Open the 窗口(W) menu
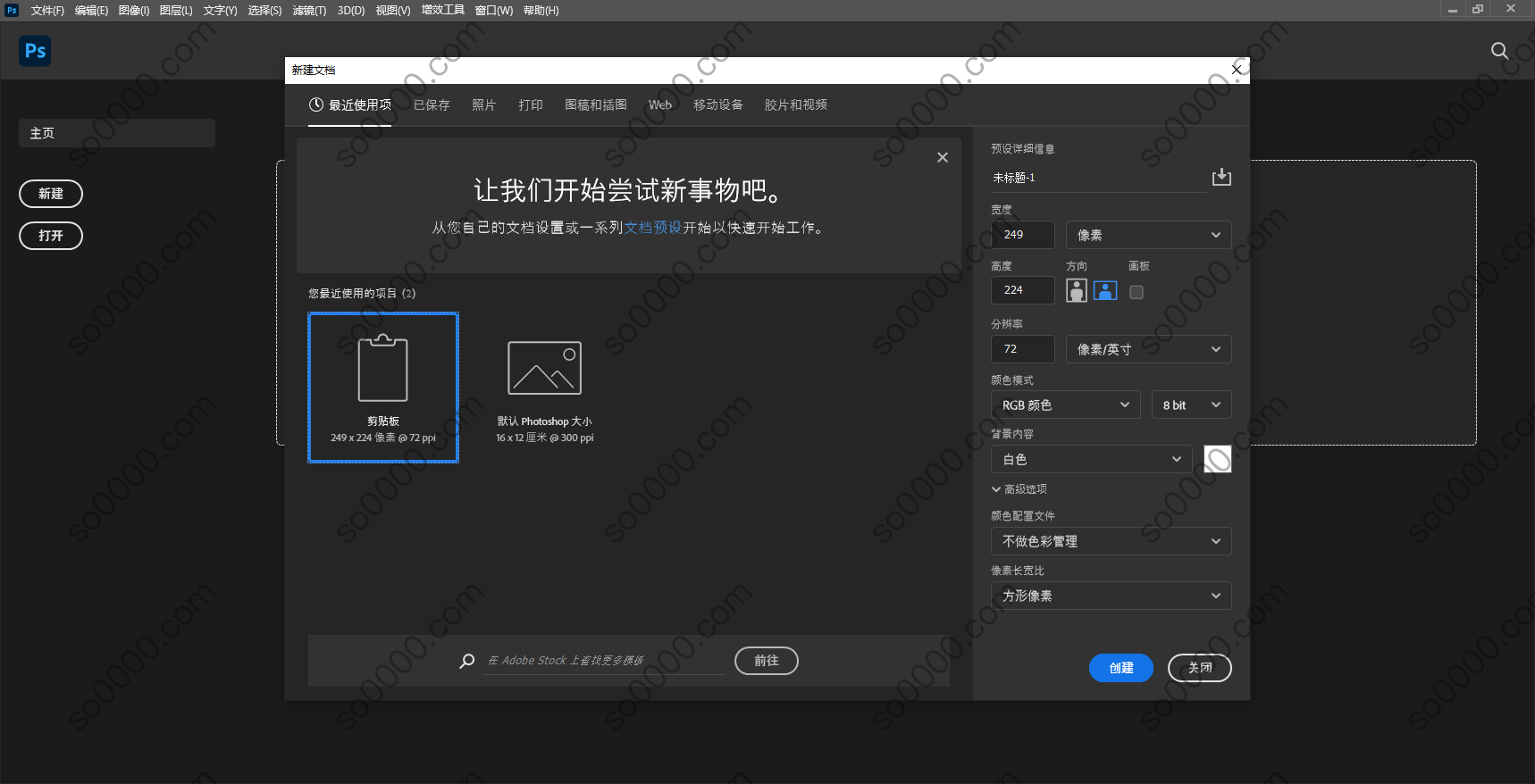The height and width of the screenshot is (784, 1535). (x=494, y=11)
